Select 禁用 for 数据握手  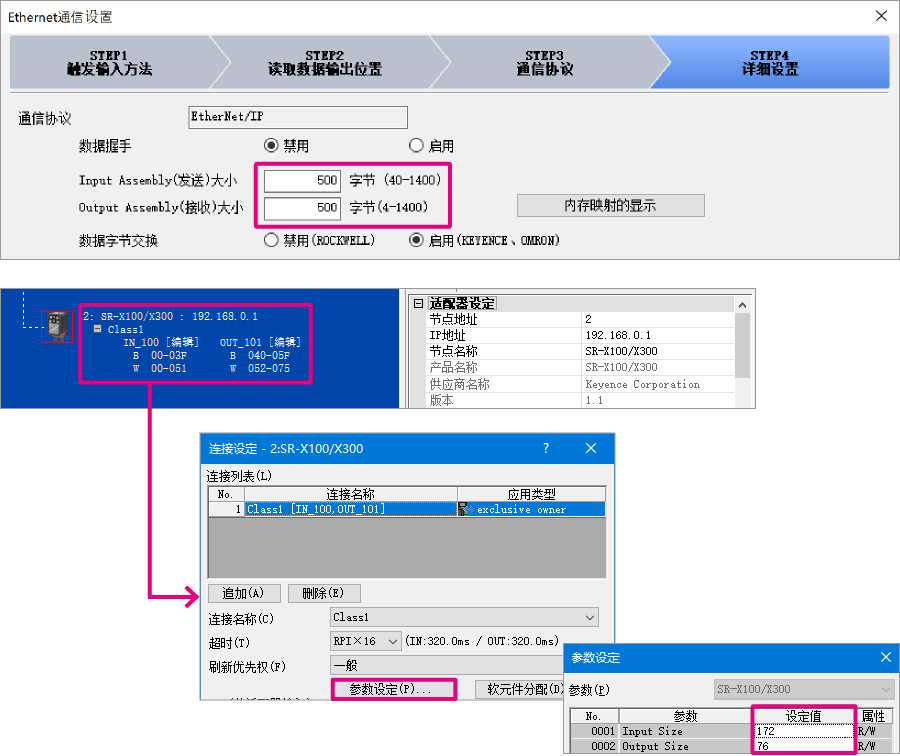click(271, 146)
